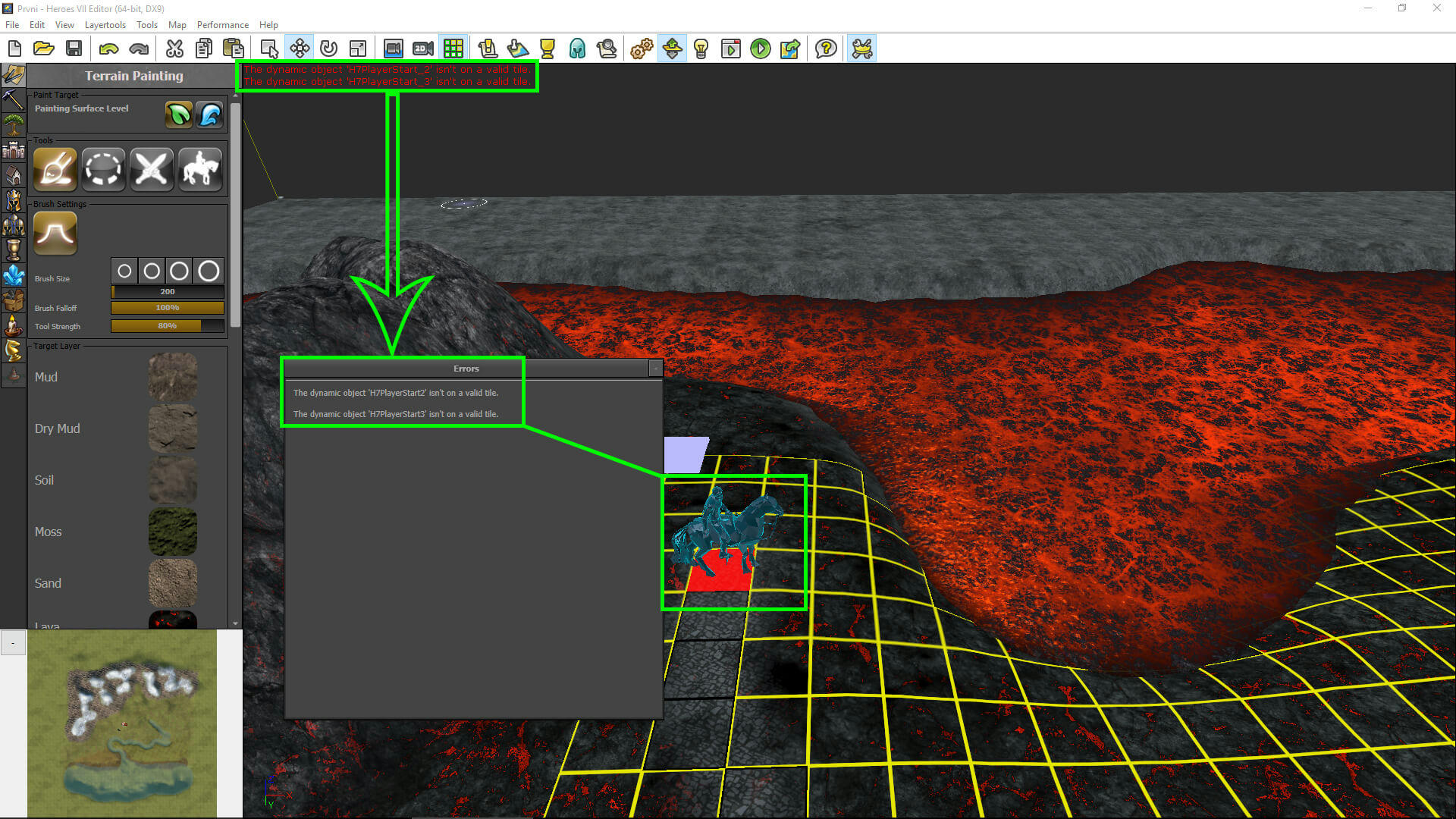The height and width of the screenshot is (819, 1456).
Task: Toggle the grid display button in toolbar
Action: [x=453, y=49]
